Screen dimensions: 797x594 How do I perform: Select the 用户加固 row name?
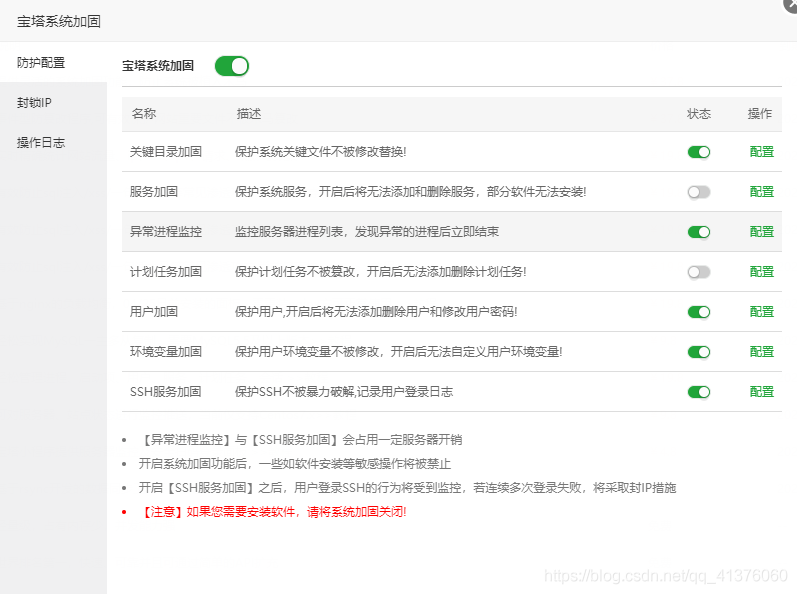pos(154,312)
